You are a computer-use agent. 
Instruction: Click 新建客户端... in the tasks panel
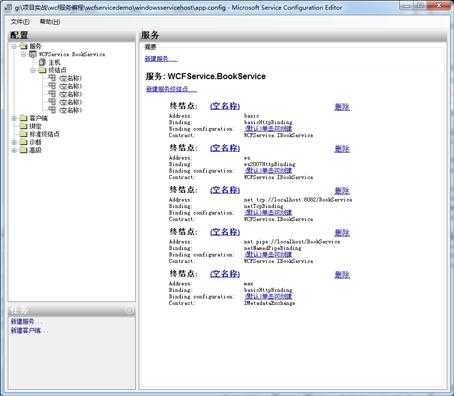(x=29, y=331)
